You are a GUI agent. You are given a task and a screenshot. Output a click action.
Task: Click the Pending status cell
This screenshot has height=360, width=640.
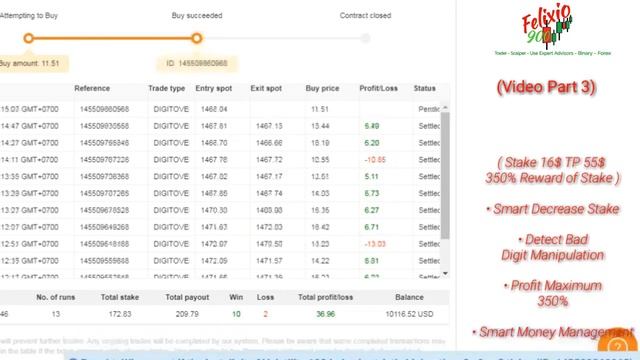pos(429,109)
